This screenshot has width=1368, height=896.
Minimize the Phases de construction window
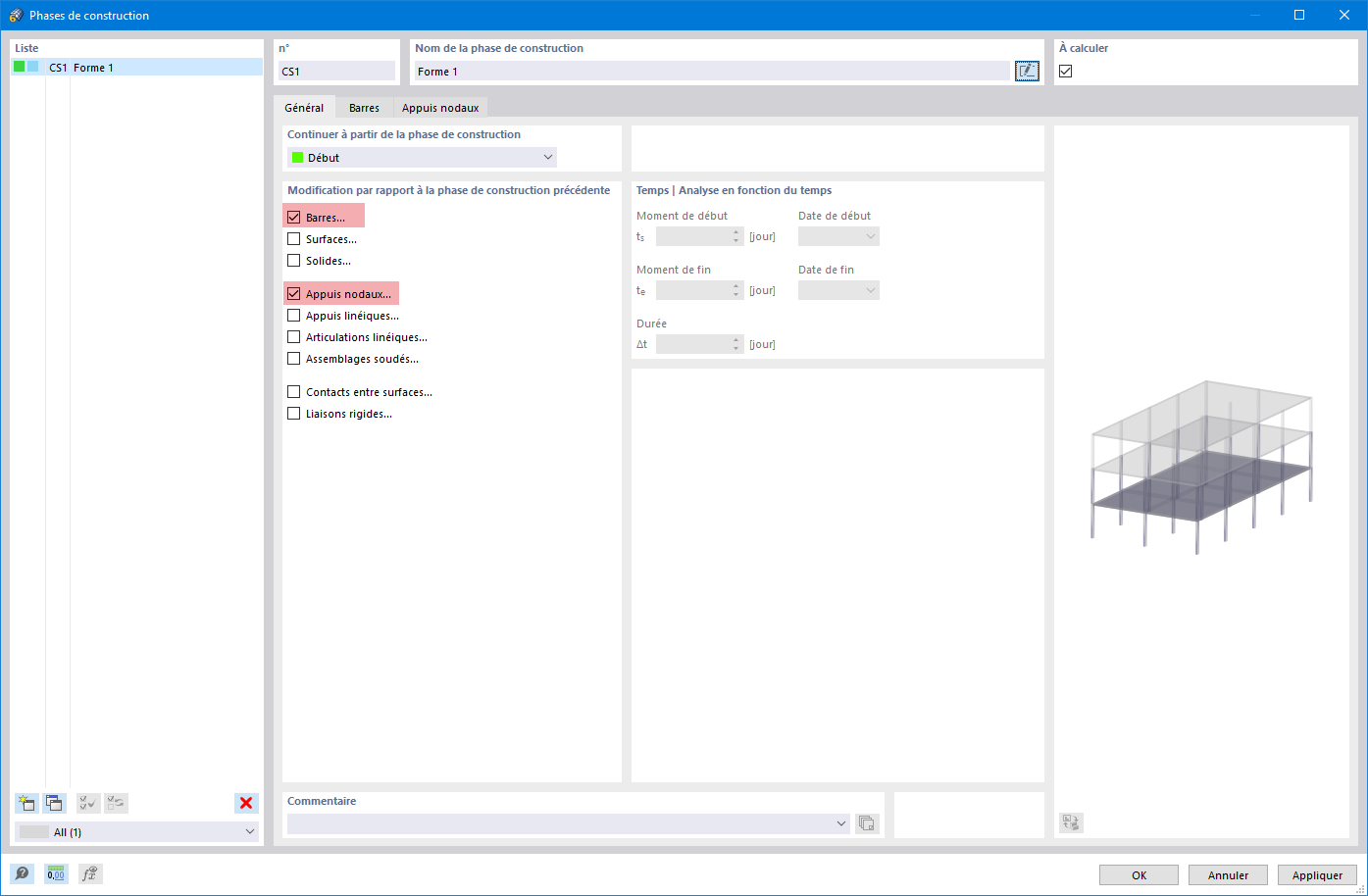coord(1254,15)
